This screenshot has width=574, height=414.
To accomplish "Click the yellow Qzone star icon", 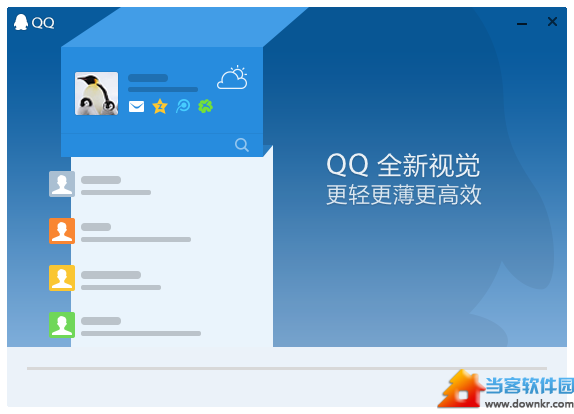I will tap(160, 107).
